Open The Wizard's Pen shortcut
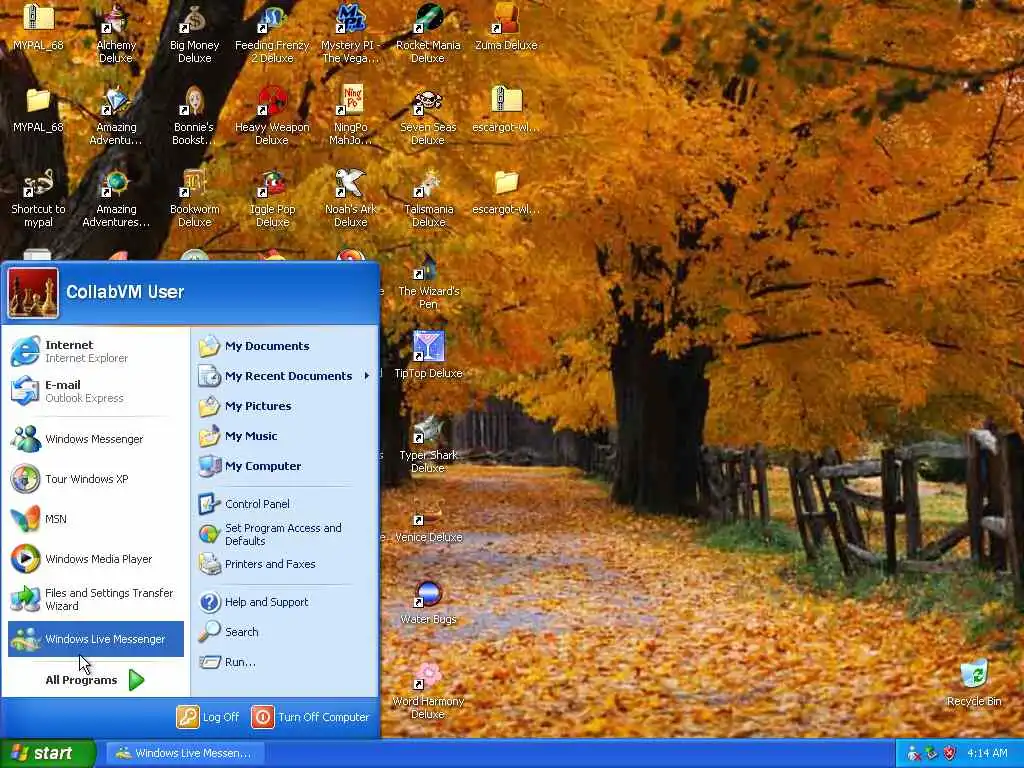 (428, 281)
